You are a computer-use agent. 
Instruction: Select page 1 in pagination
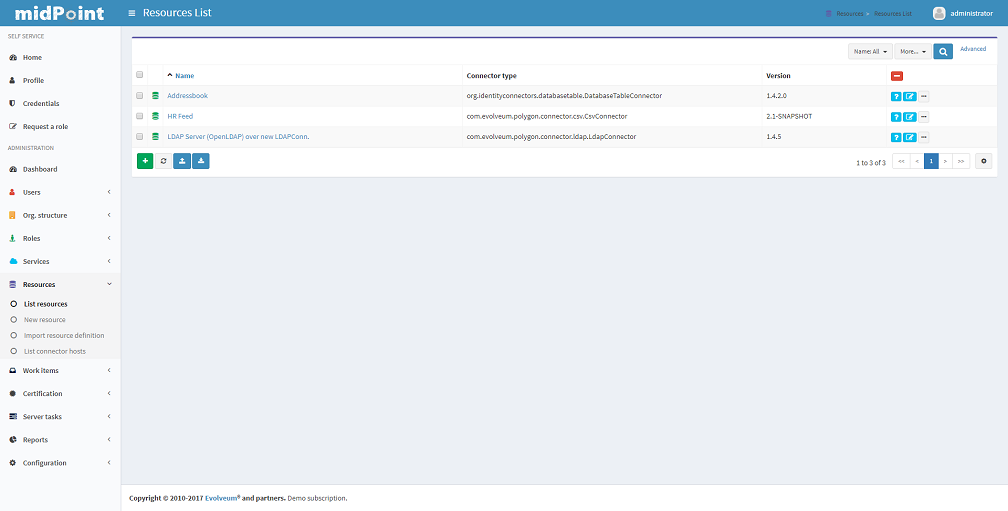[931, 161]
